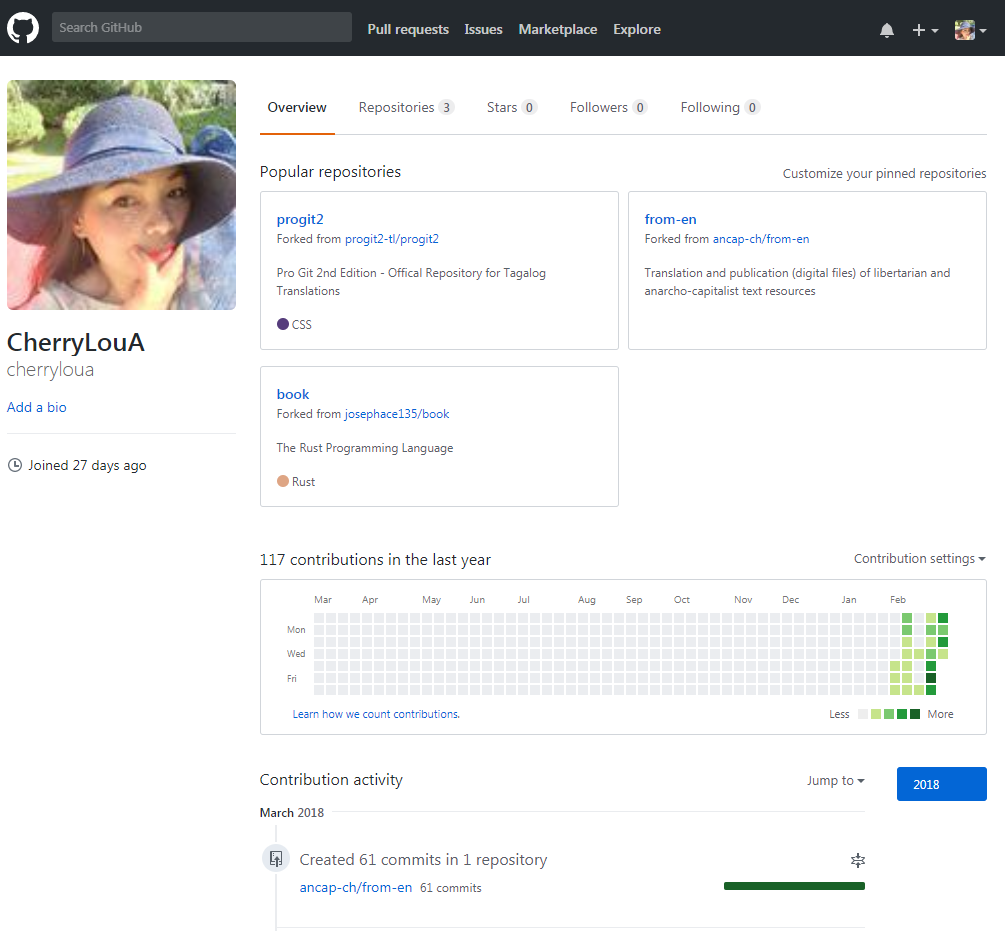Image resolution: width=1005 pixels, height=931 pixels.
Task: Click the orange Rust language dot
Action: tap(283, 481)
